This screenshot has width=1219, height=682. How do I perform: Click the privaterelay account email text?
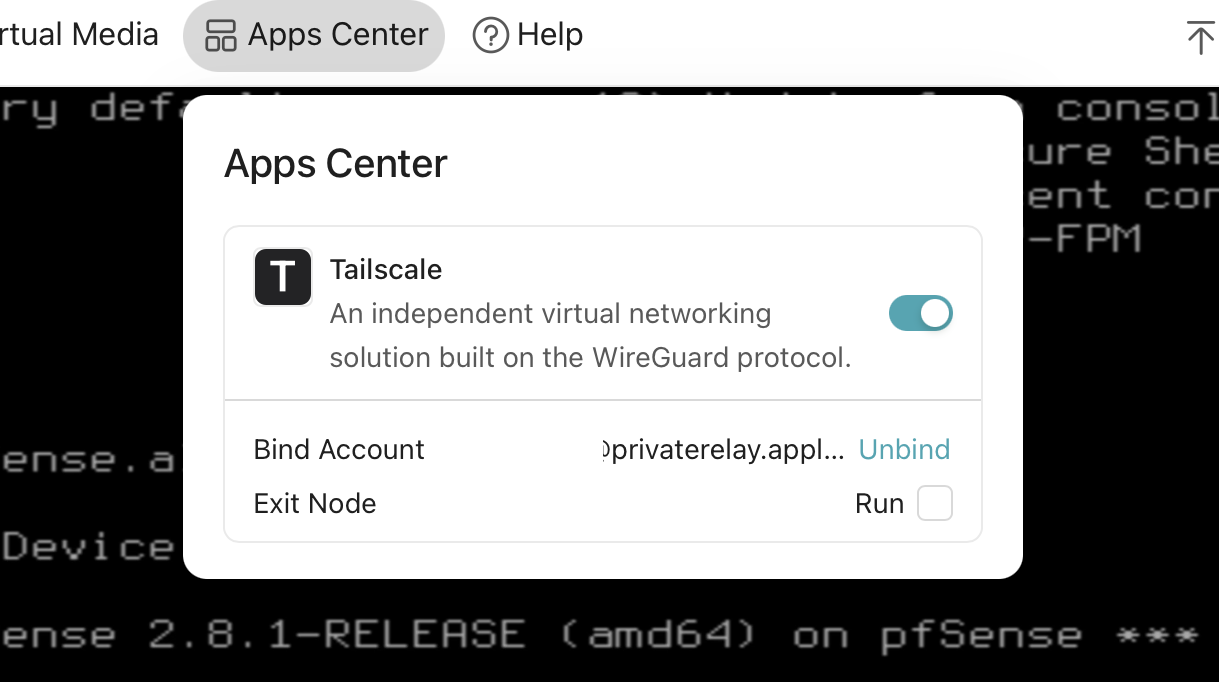(724, 450)
